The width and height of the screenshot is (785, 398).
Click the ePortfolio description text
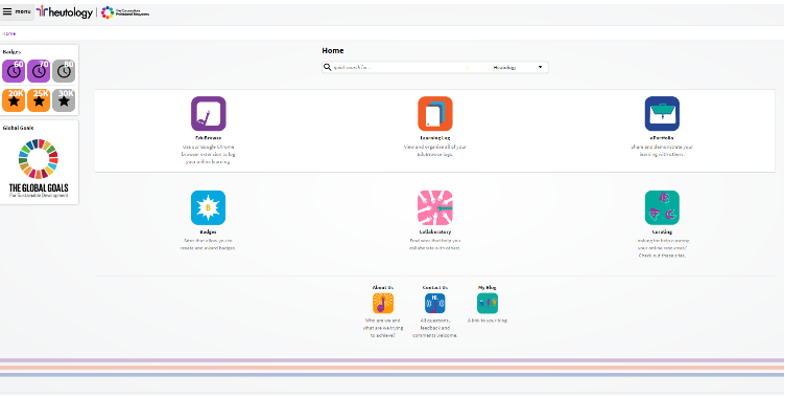coord(662,151)
